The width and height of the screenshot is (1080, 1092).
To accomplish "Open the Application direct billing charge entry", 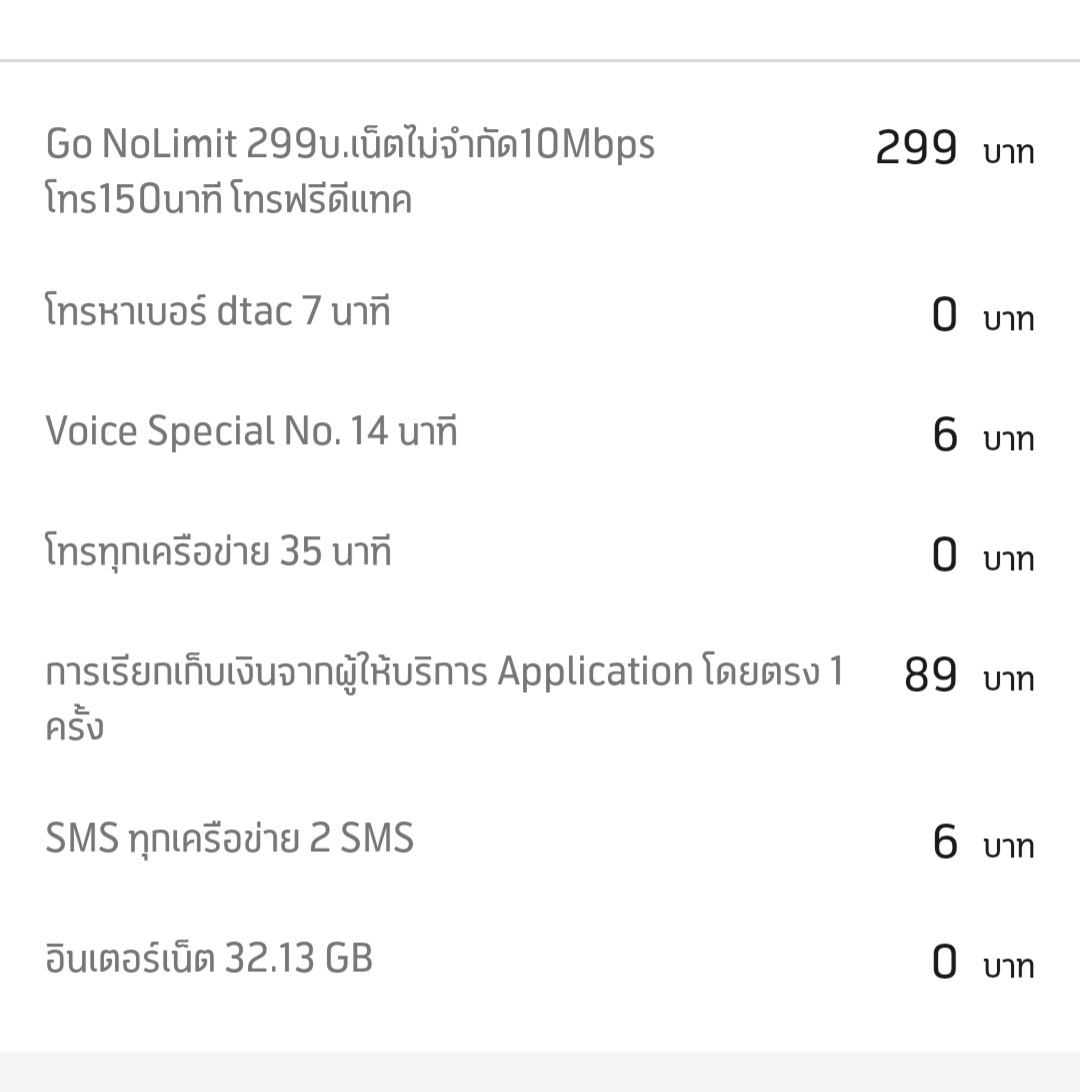I will tap(444, 698).
